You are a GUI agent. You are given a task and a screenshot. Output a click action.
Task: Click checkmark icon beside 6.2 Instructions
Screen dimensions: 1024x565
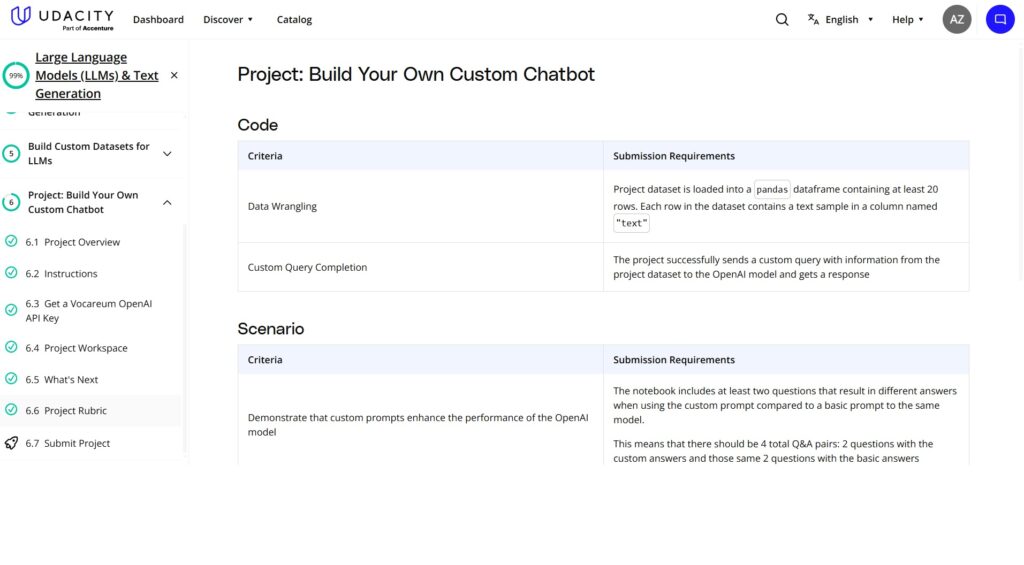coord(11,272)
